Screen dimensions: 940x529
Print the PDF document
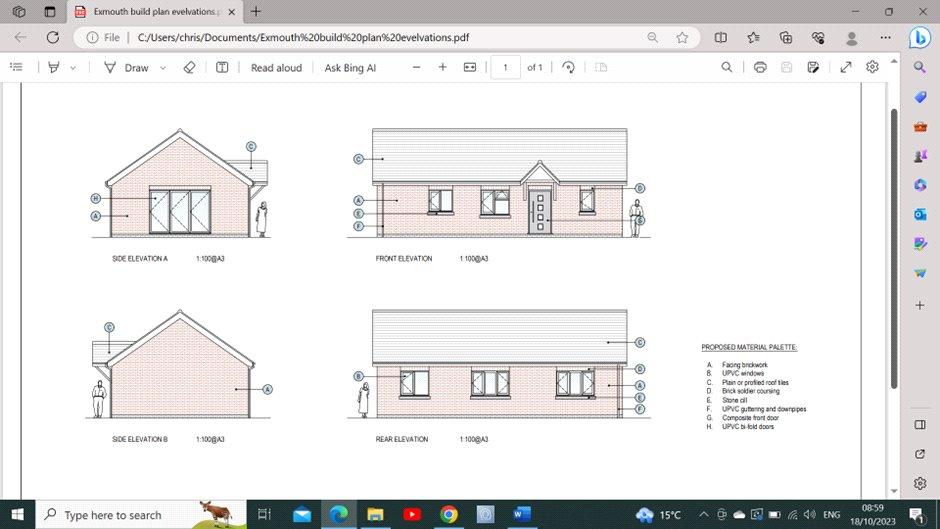pyautogui.click(x=760, y=67)
